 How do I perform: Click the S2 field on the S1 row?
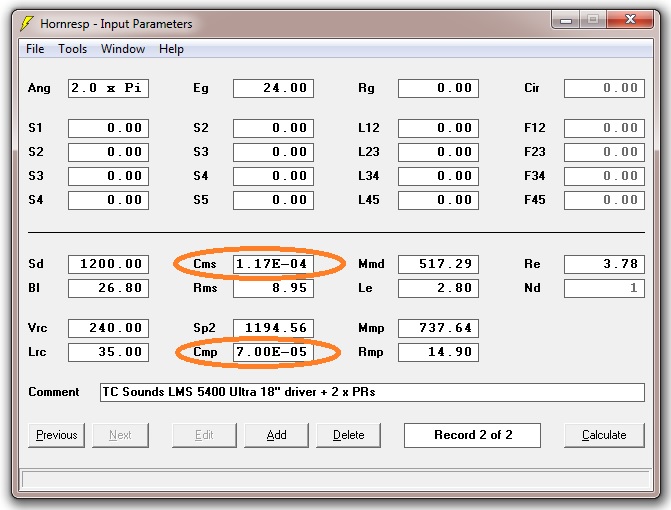273,128
